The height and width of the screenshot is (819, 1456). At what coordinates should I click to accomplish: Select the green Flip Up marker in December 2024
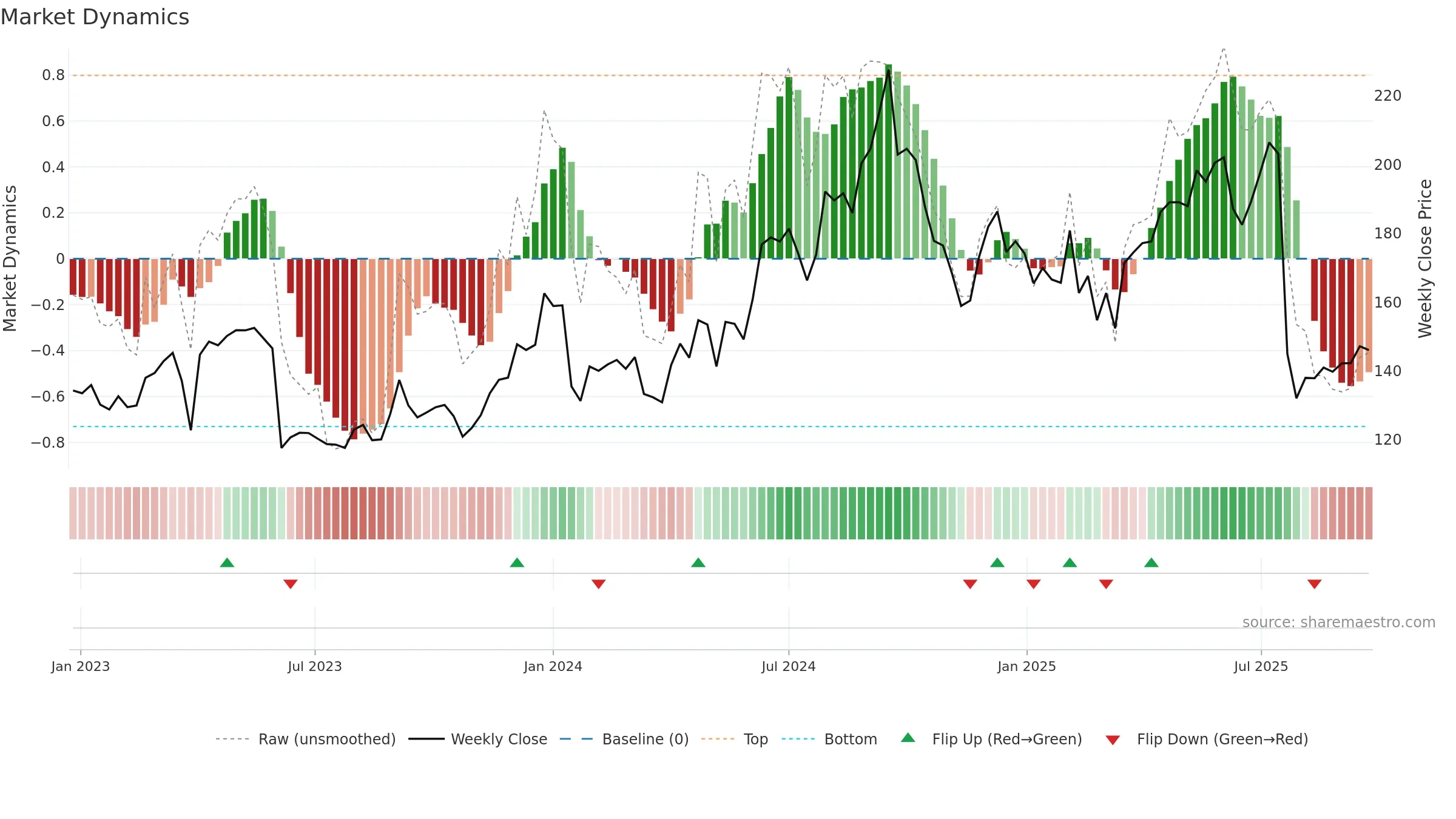pos(997,562)
